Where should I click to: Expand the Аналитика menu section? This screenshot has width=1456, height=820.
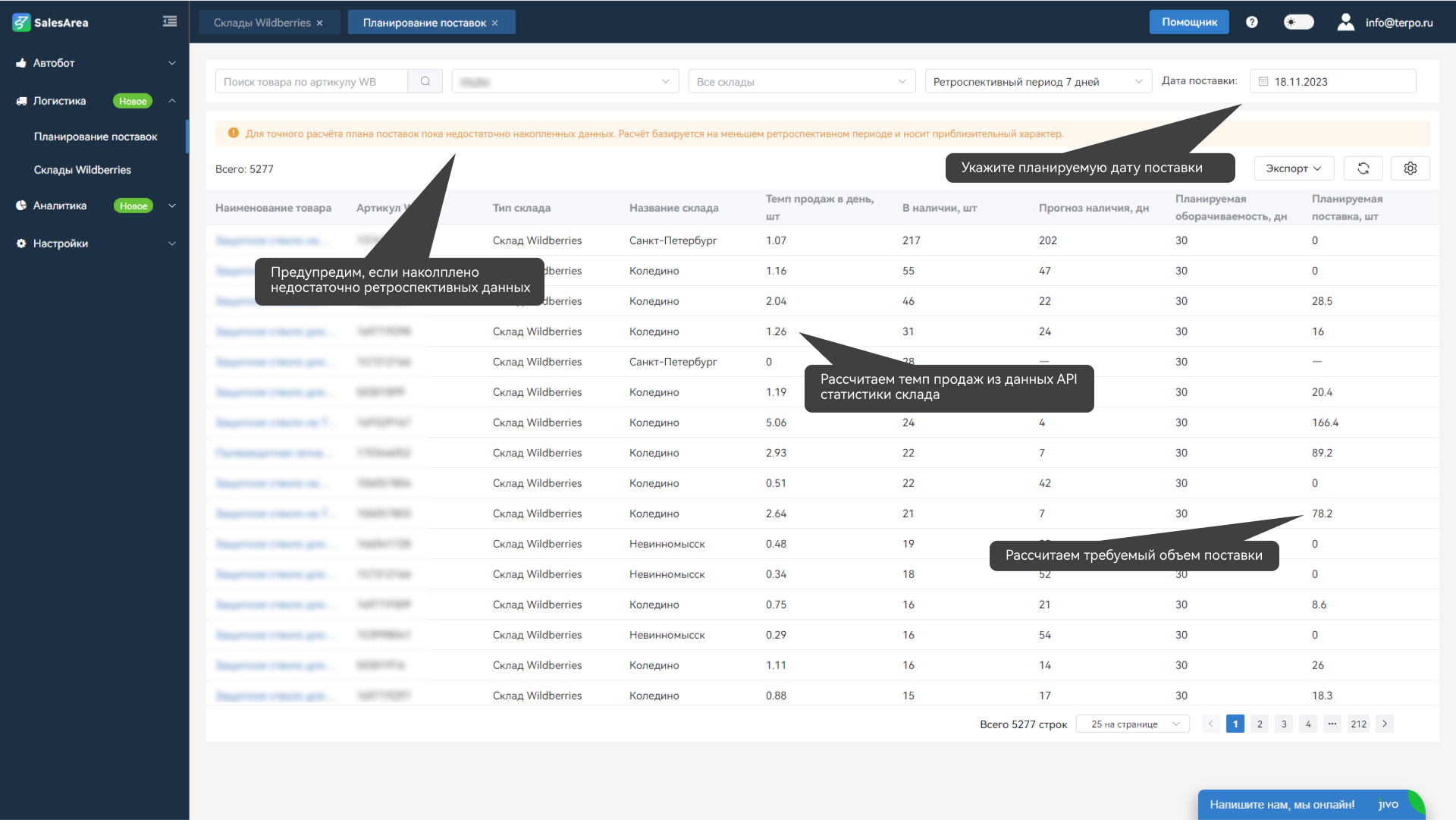(x=172, y=206)
